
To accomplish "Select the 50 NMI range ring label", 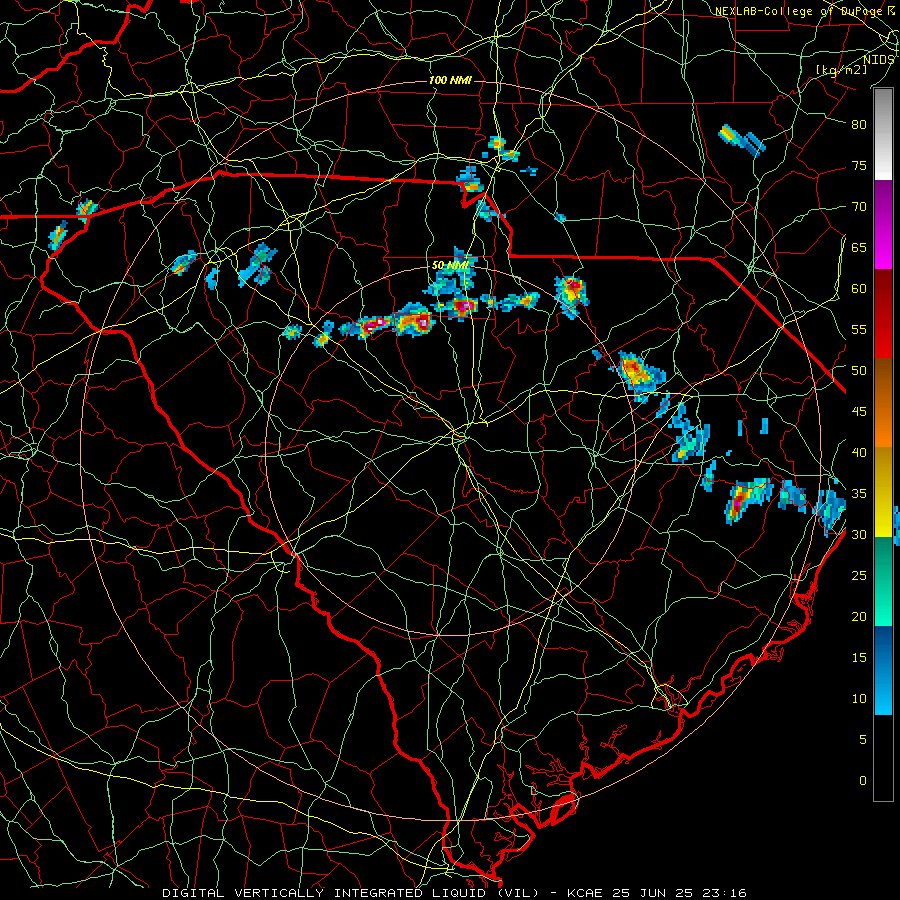I will (451, 265).
